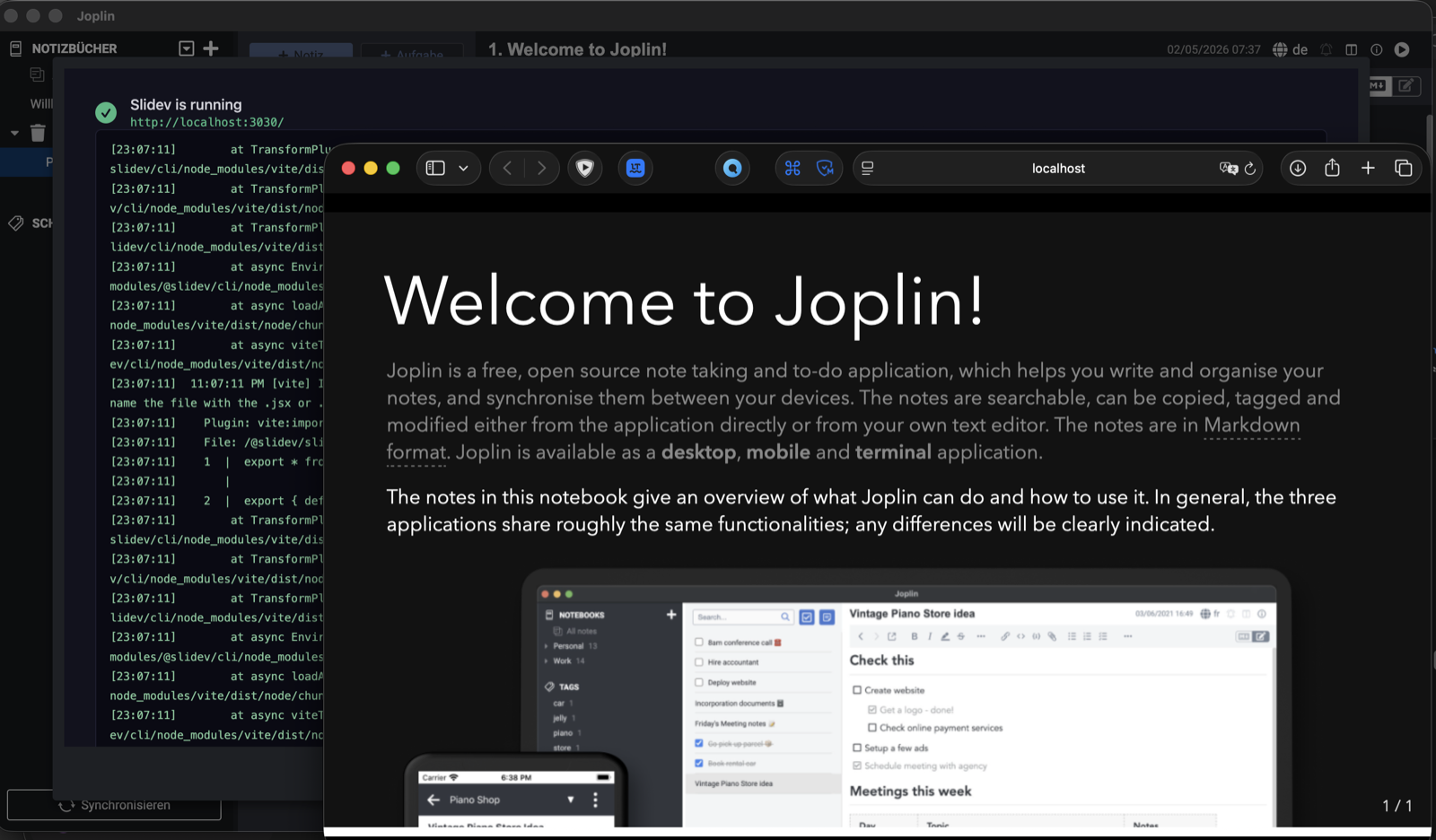Viewport: 1436px width, 840px height.
Task: Toggle the editor layout split icon in Joplin
Action: (x=1352, y=49)
